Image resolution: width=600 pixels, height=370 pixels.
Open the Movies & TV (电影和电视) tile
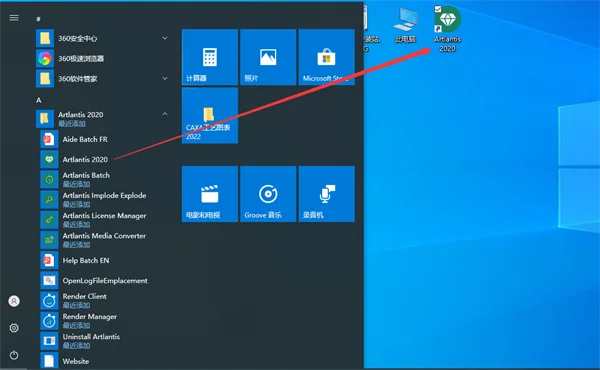pos(210,194)
